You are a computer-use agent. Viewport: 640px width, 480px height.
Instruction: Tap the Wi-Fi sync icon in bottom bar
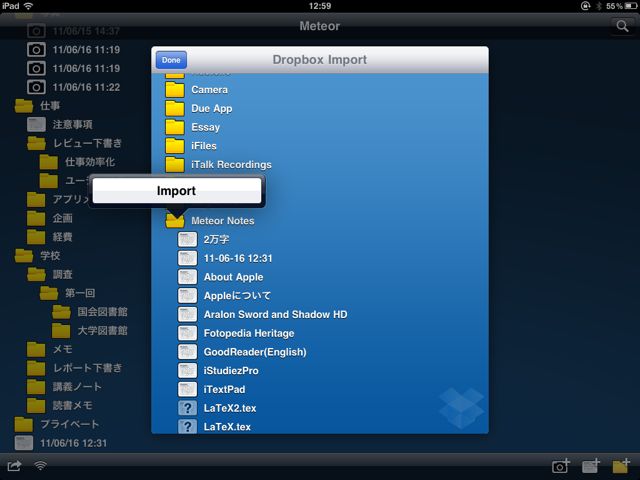(40, 465)
